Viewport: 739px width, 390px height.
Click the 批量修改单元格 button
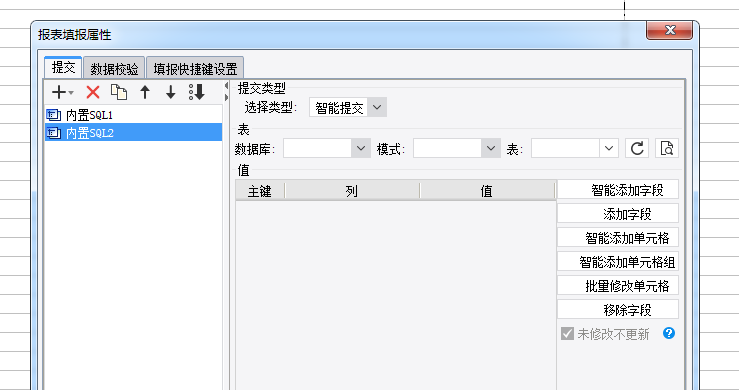(618, 286)
